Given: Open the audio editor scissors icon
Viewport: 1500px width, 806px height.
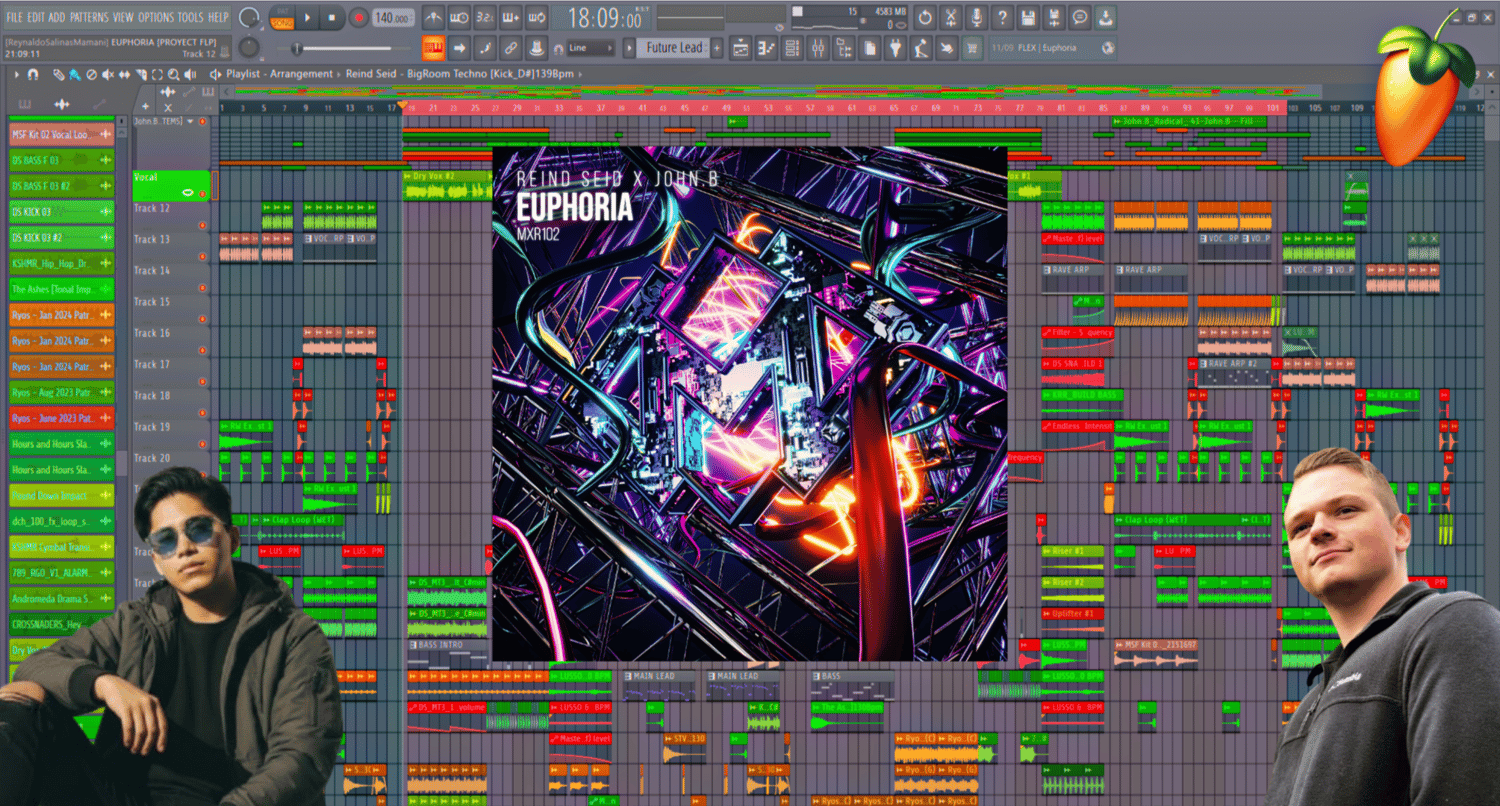Looking at the screenshot, I should (951, 18).
